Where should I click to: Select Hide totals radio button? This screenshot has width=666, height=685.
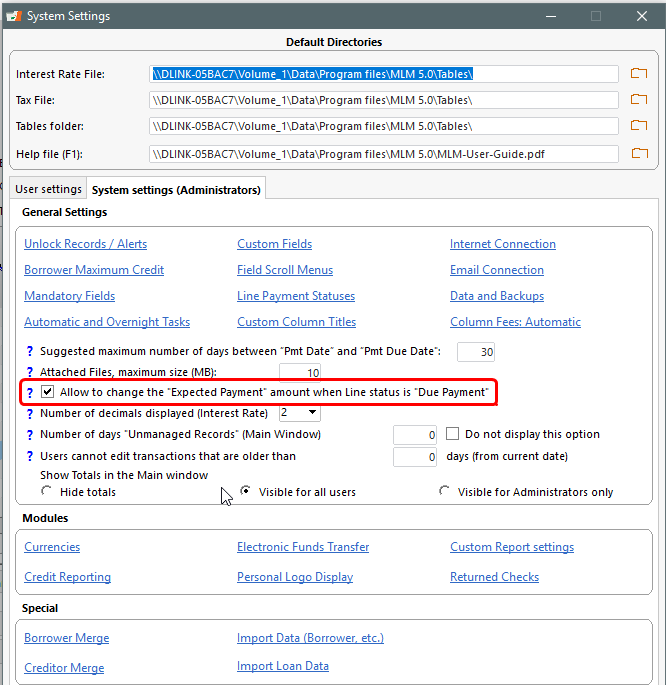pos(46,491)
